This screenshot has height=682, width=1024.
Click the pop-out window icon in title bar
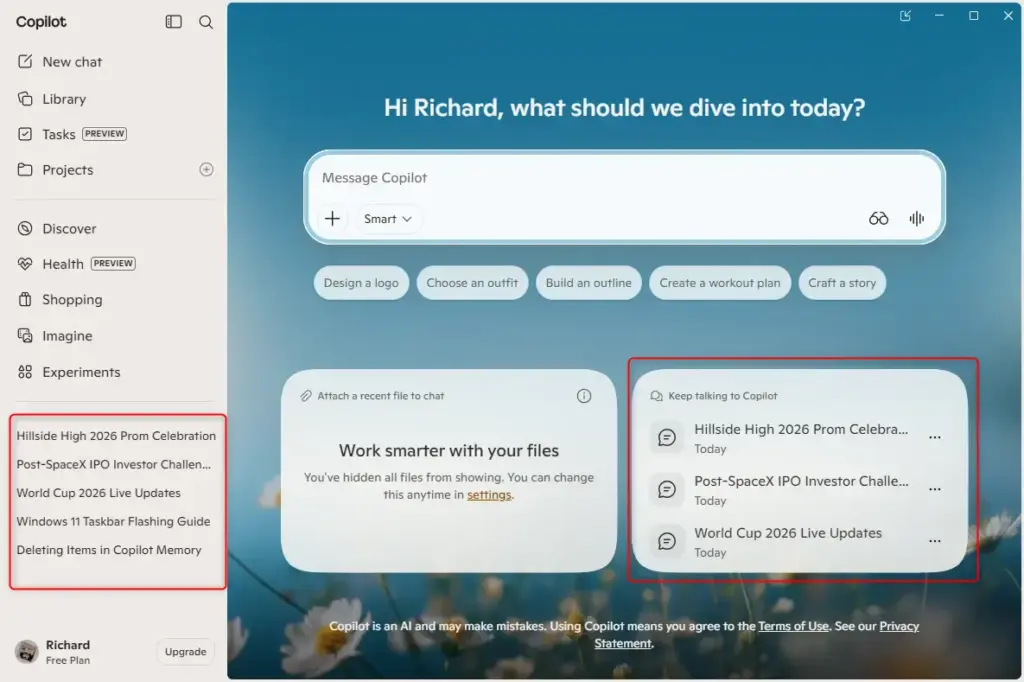pos(905,16)
